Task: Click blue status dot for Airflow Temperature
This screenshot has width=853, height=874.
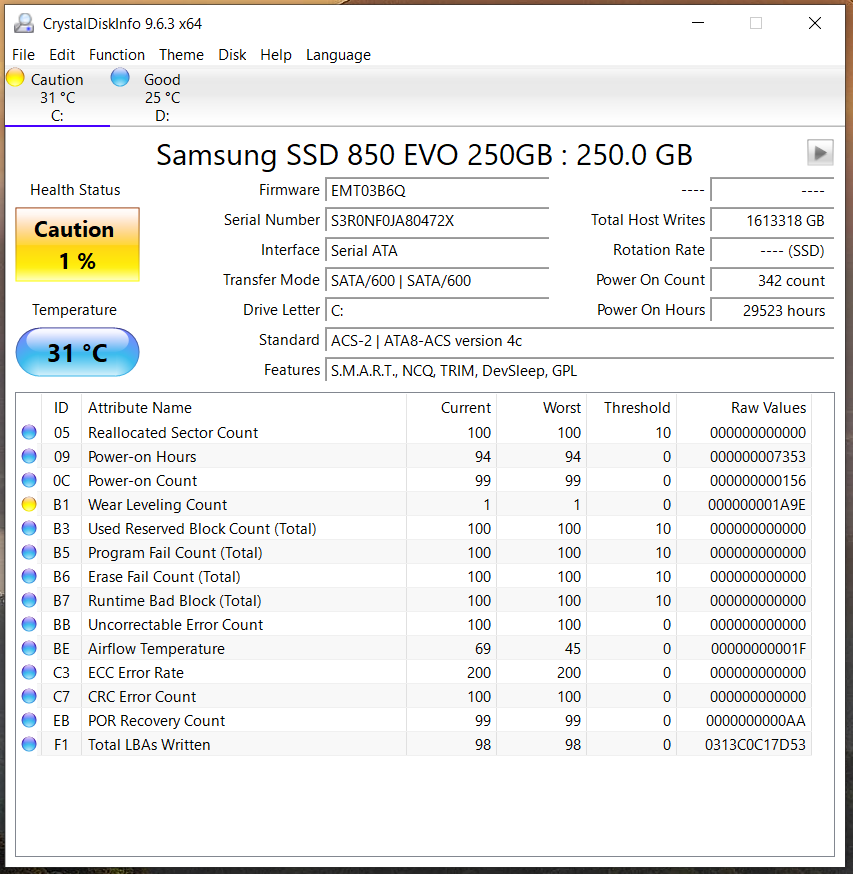Action: pos(29,649)
